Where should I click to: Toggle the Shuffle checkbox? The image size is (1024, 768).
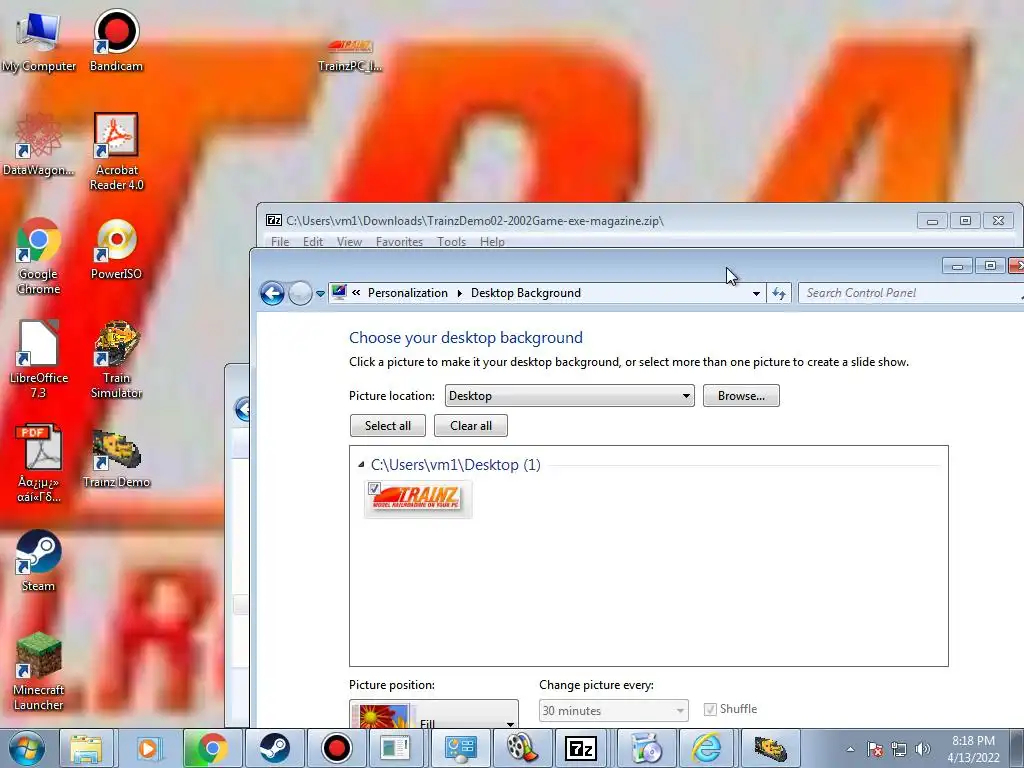(x=710, y=709)
